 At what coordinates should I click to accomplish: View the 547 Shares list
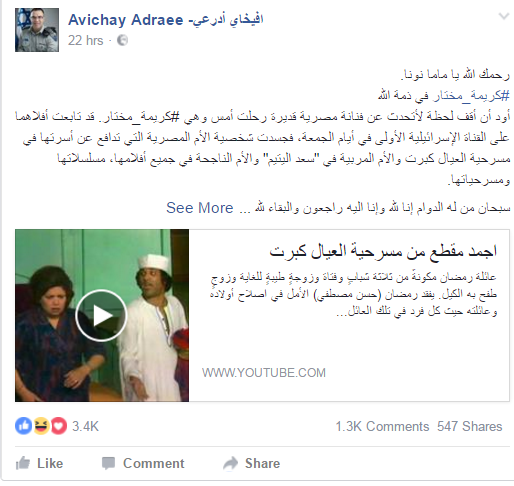pyautogui.click(x=470, y=426)
